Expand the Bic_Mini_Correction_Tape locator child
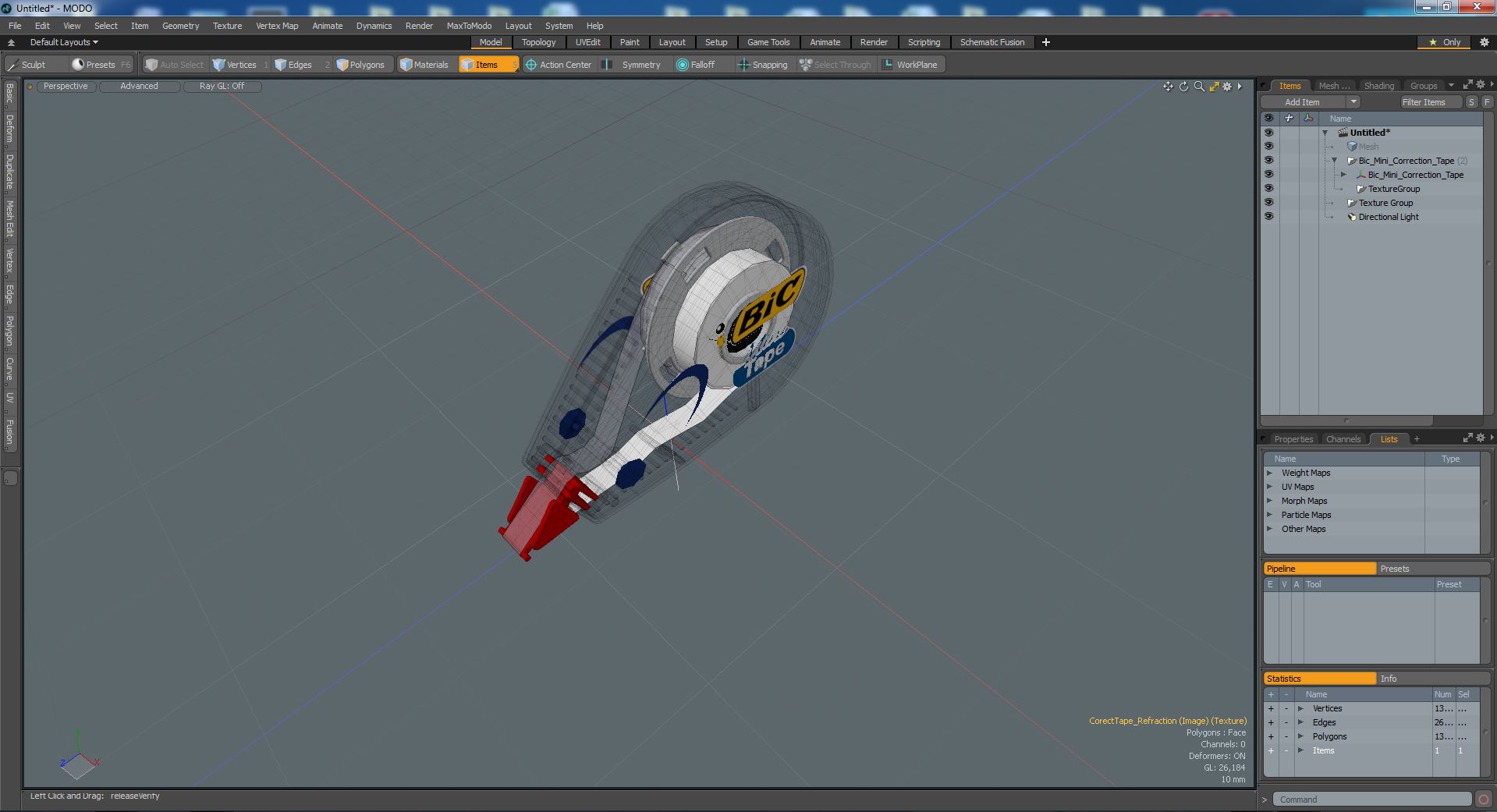 (1343, 175)
